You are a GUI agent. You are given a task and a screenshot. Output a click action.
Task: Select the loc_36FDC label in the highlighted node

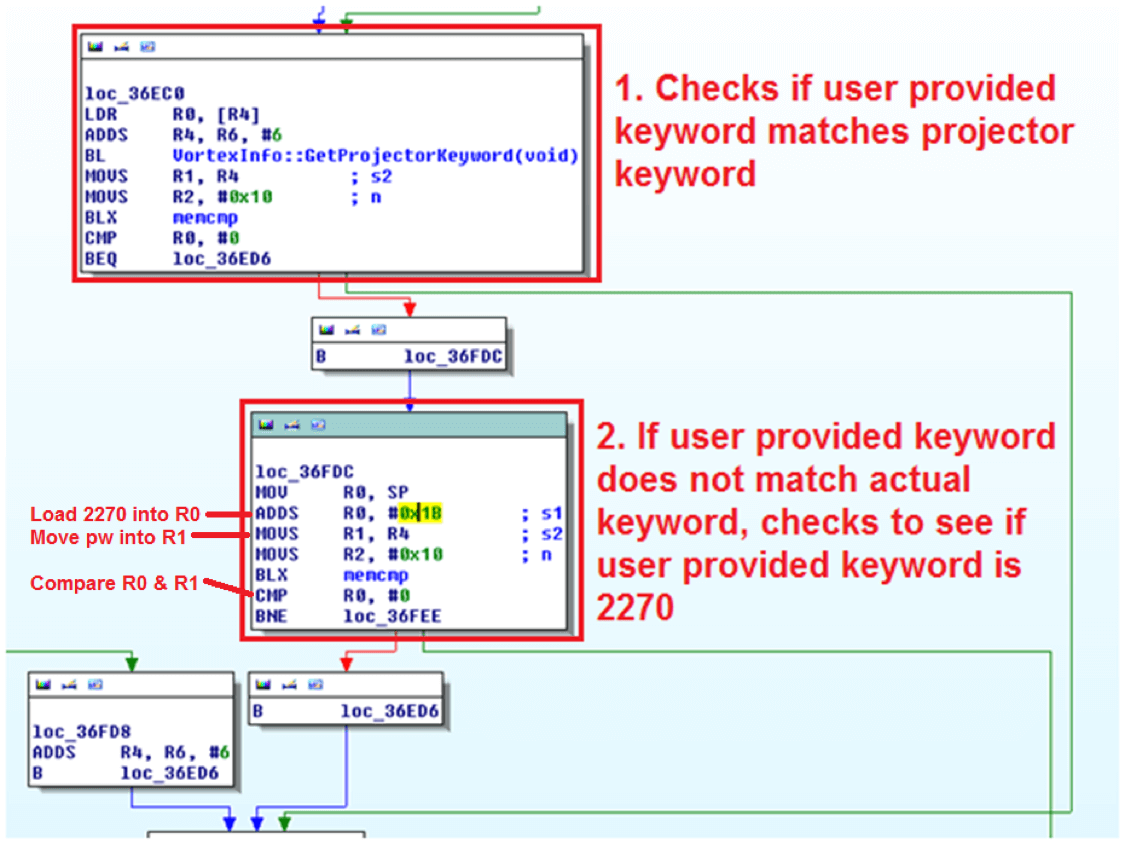tap(305, 472)
